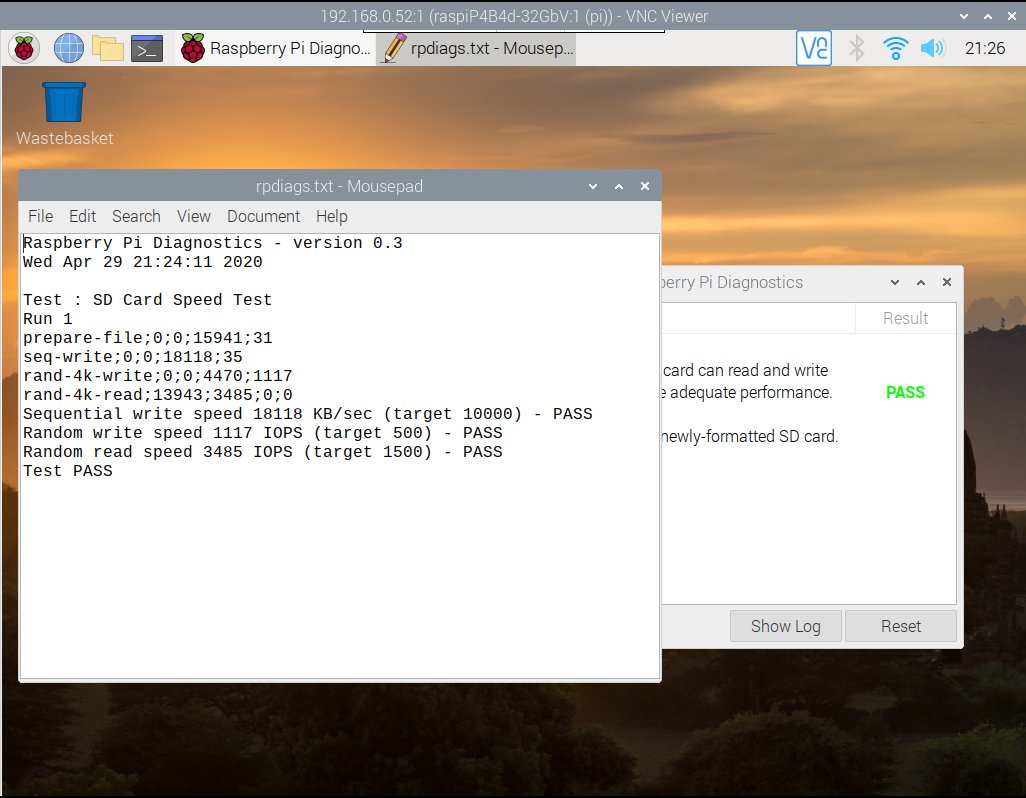Click the Result column header
This screenshot has width=1026, height=798.
tap(906, 319)
